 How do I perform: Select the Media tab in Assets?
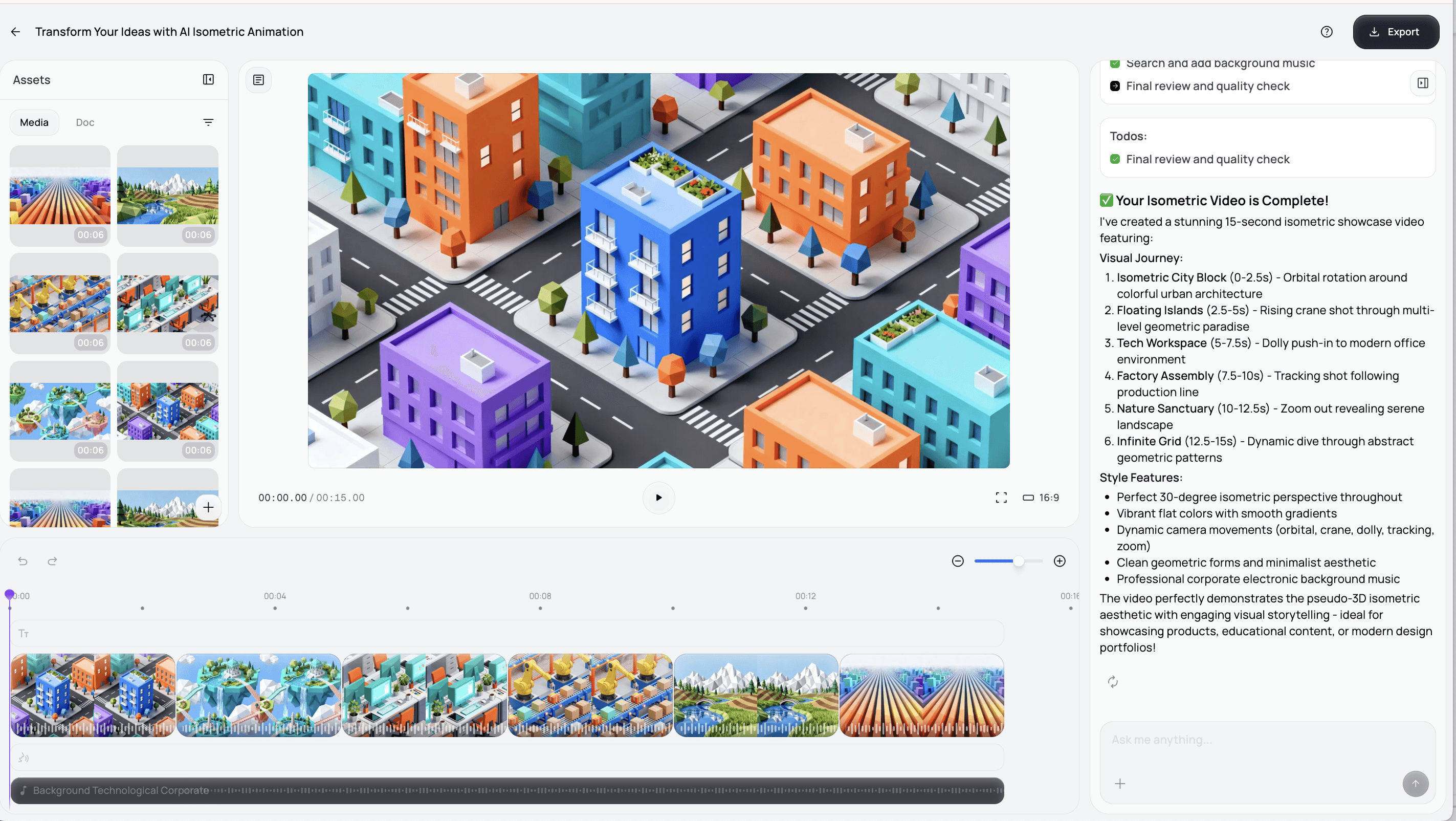[x=34, y=122]
